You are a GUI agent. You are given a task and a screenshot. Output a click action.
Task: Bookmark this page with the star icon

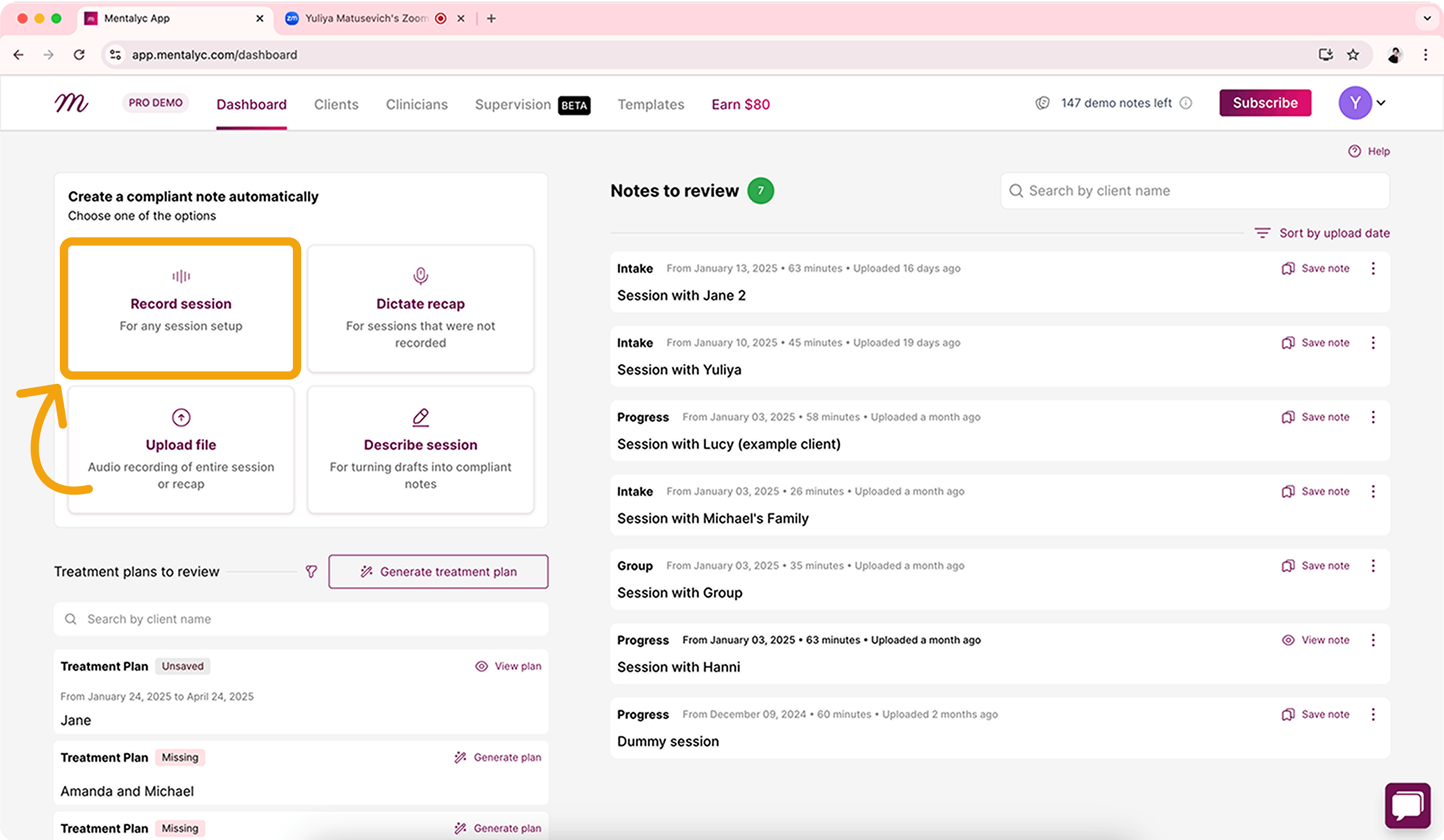tap(1353, 55)
